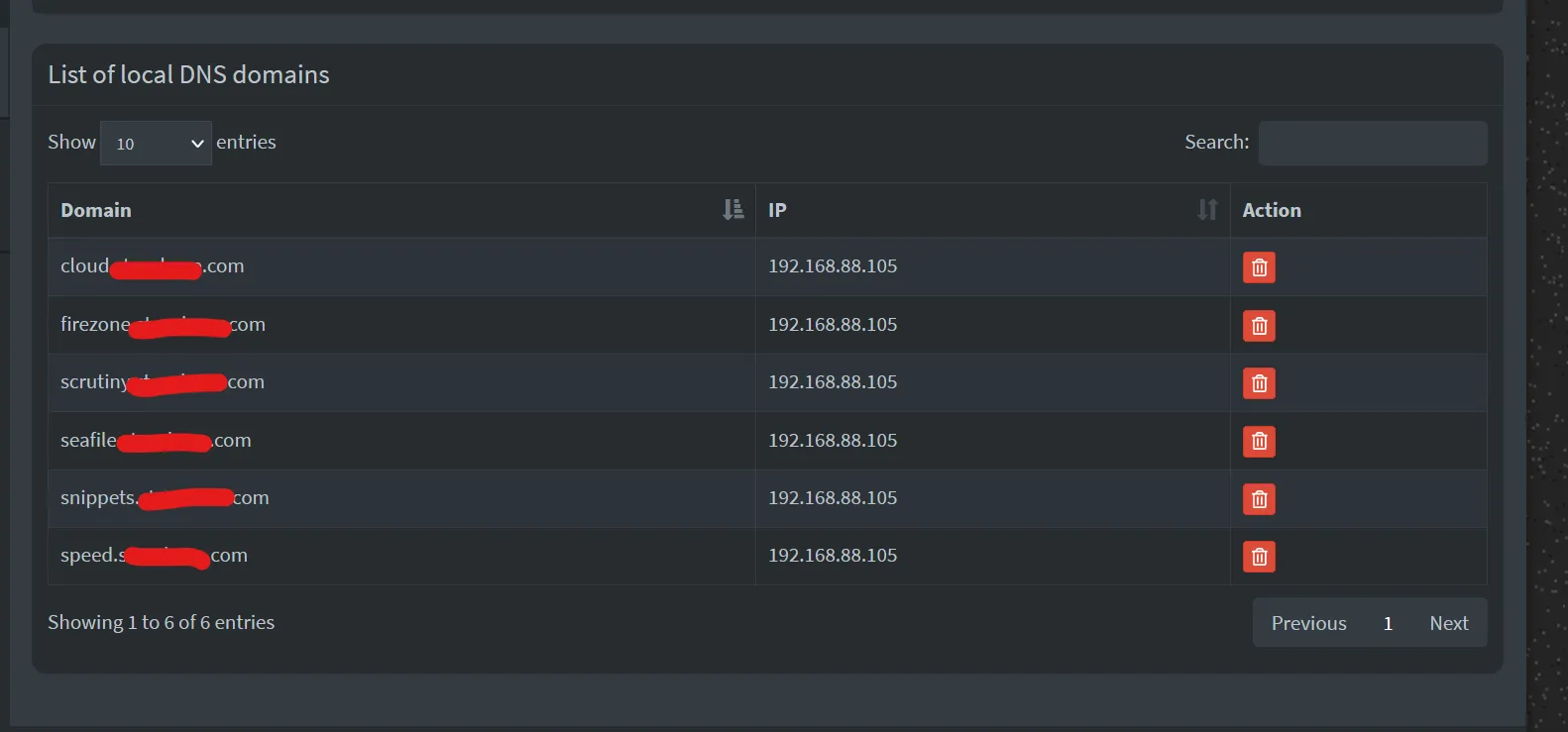Go to the Next page

[x=1448, y=622]
